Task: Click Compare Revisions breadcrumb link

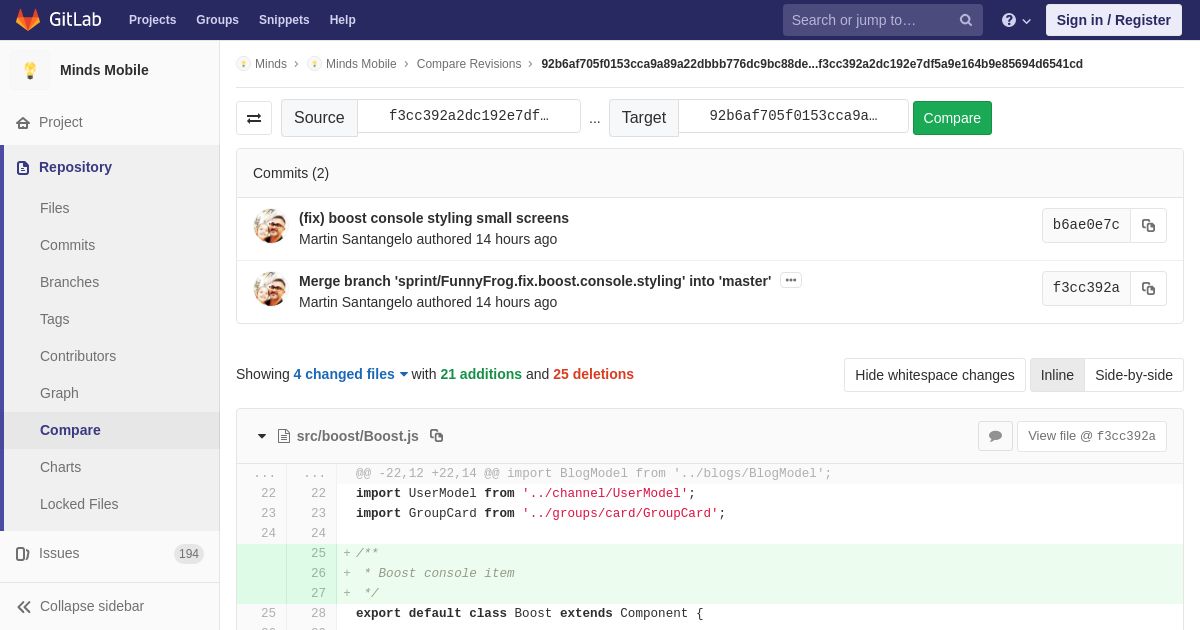Action: point(469,64)
